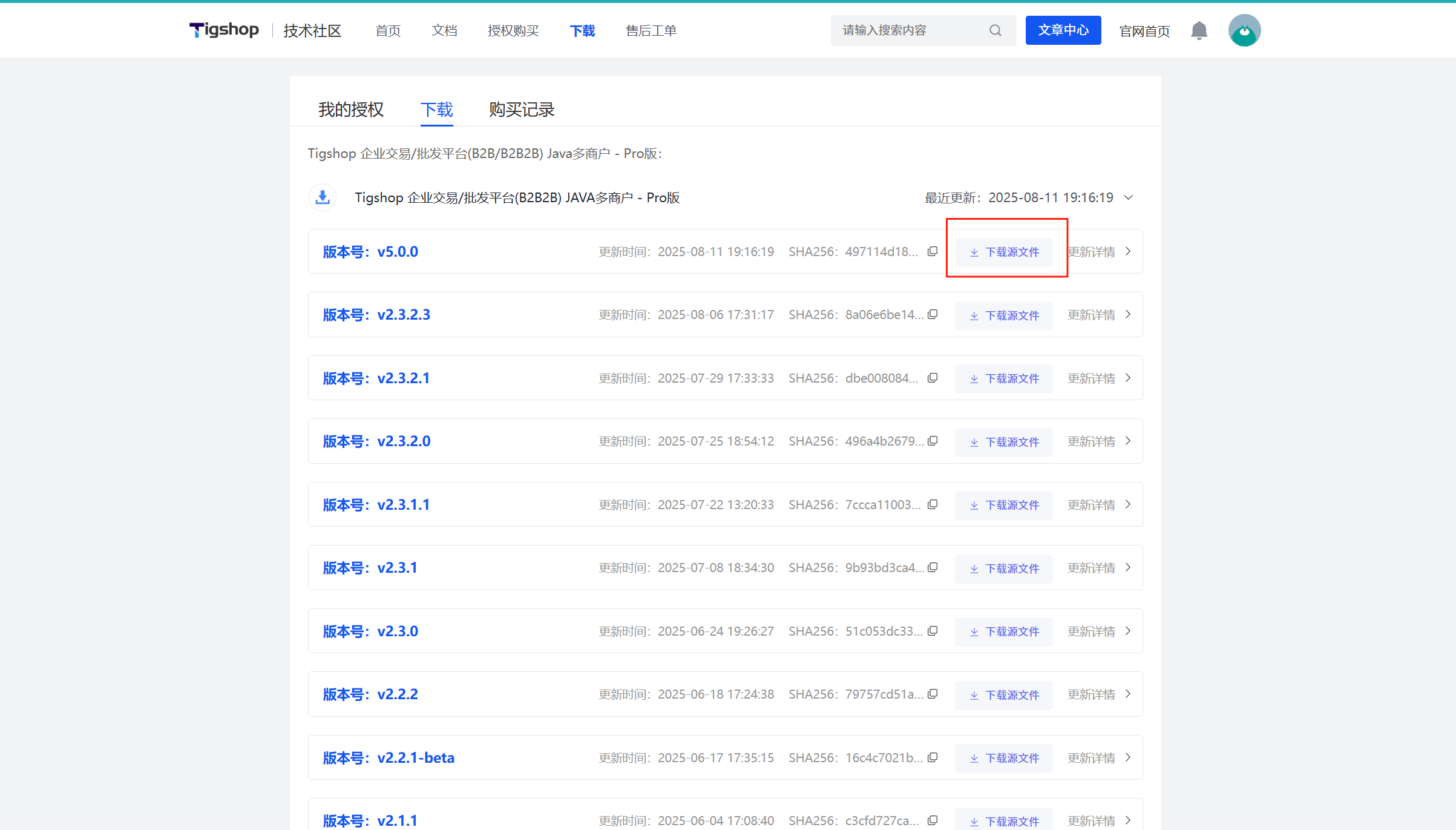This screenshot has height=830, width=1456.
Task: Copy SHA256 hash for v2.3.2.0
Action: [x=933, y=441]
